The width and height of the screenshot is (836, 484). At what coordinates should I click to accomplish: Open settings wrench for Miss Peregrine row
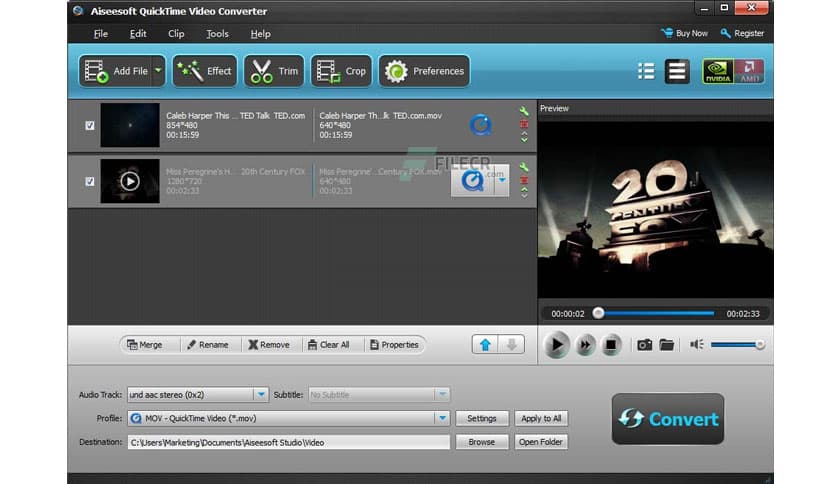524,167
